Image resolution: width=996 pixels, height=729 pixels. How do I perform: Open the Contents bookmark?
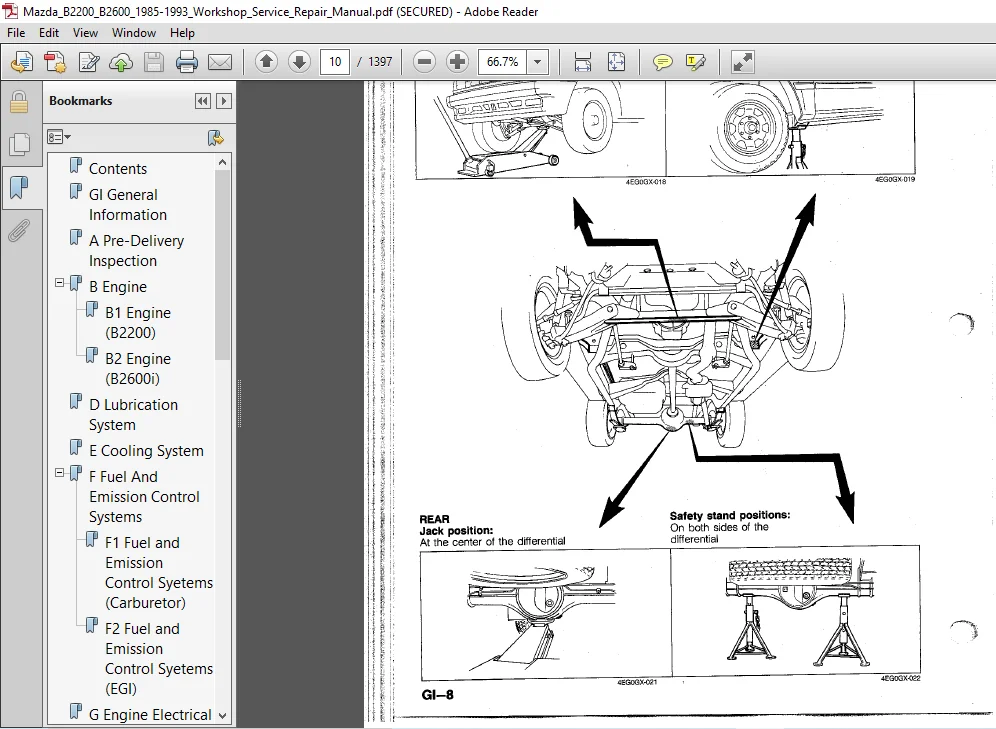[x=118, y=169]
